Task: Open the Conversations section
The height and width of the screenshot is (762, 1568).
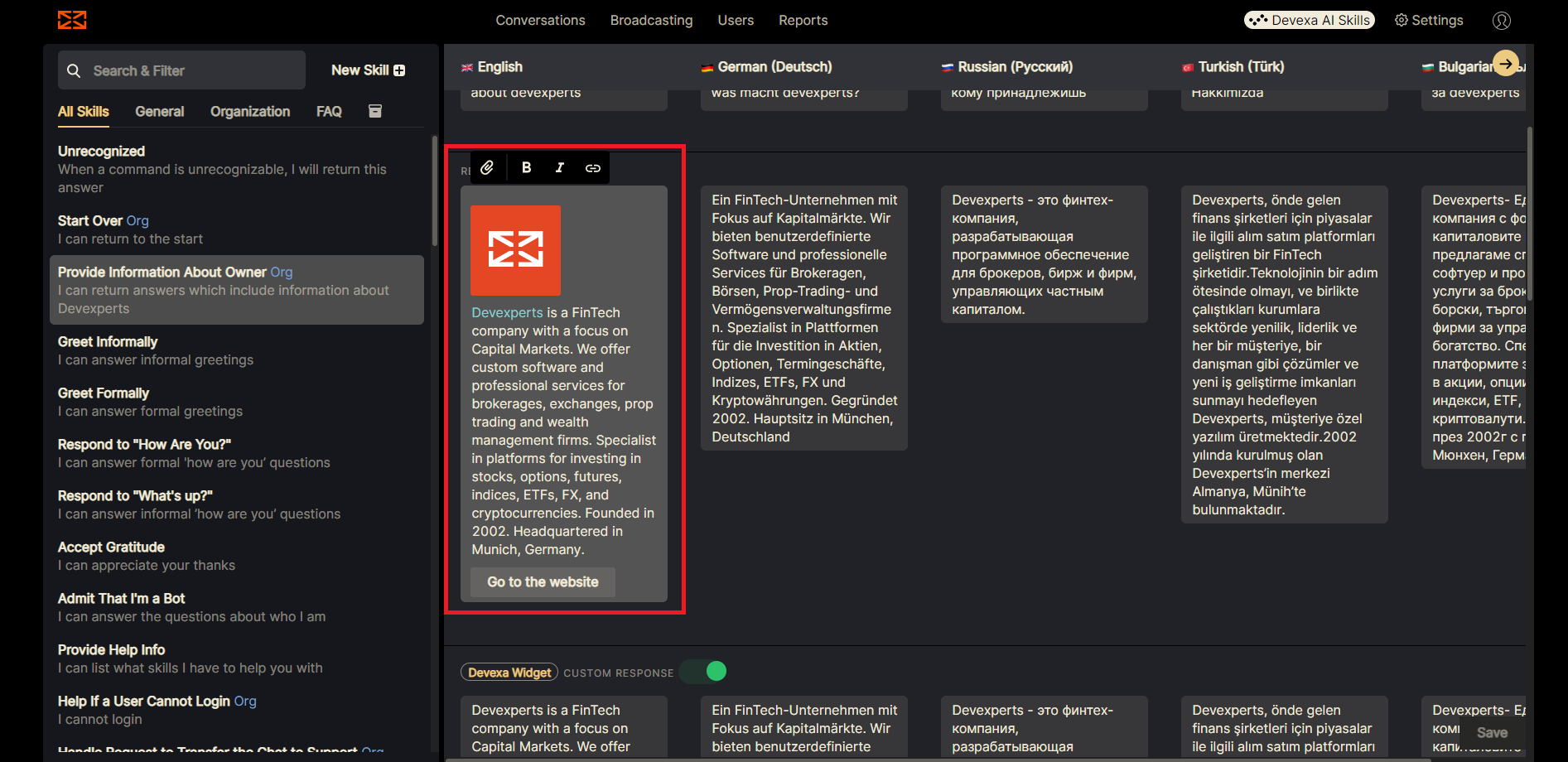Action: [x=540, y=20]
